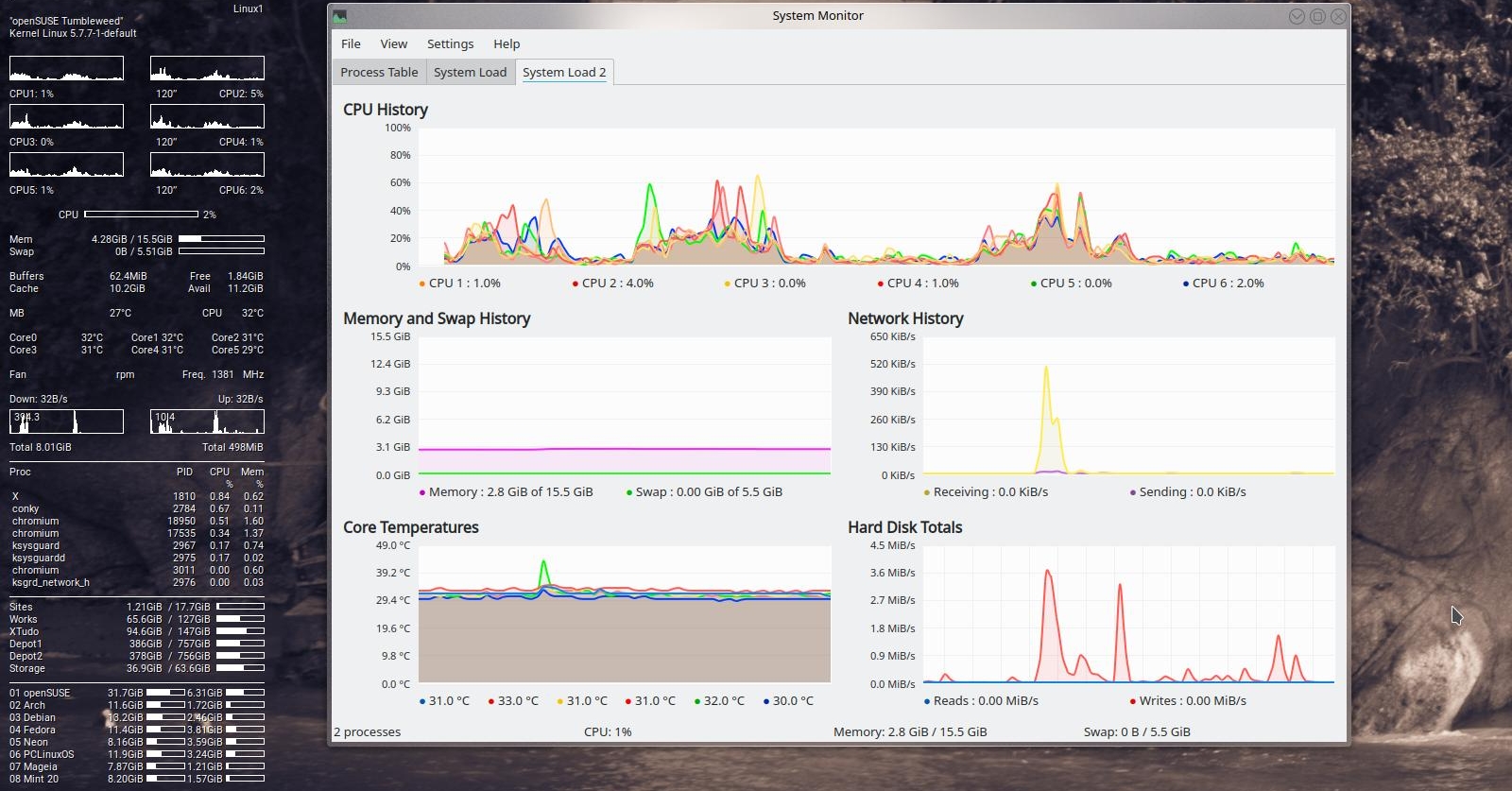Click the Core Temperatures graph area

(x=624, y=613)
